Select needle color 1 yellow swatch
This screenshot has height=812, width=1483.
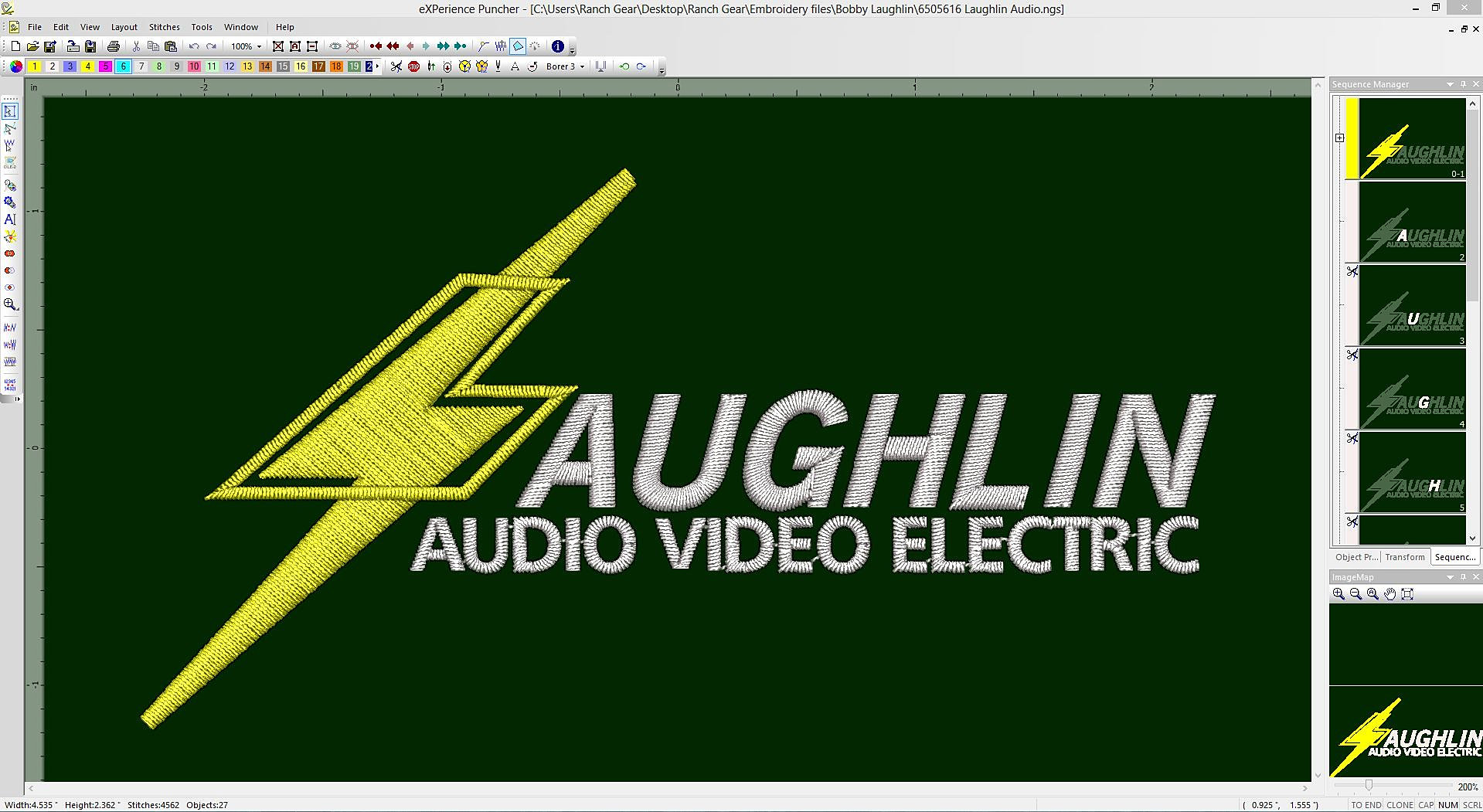(35, 66)
